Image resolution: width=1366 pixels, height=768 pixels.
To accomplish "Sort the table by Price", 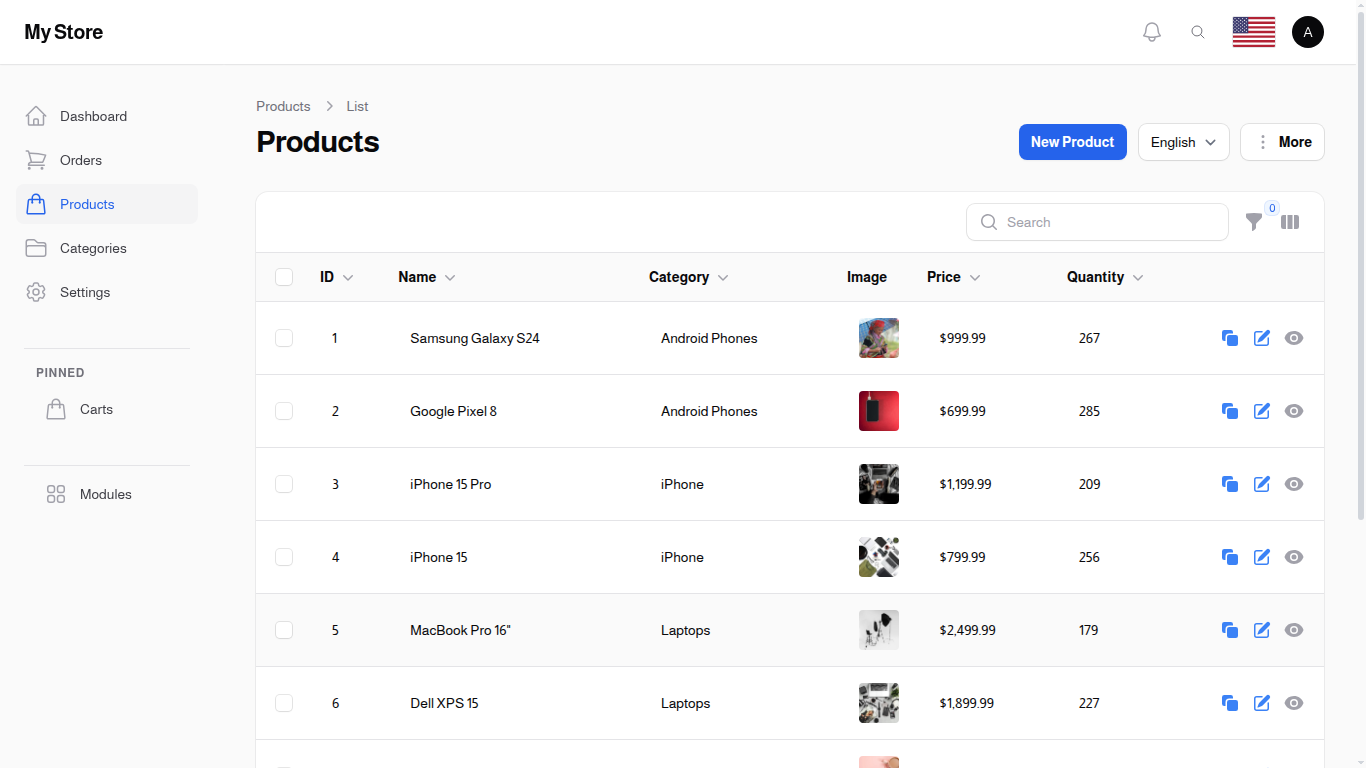I will tap(951, 277).
